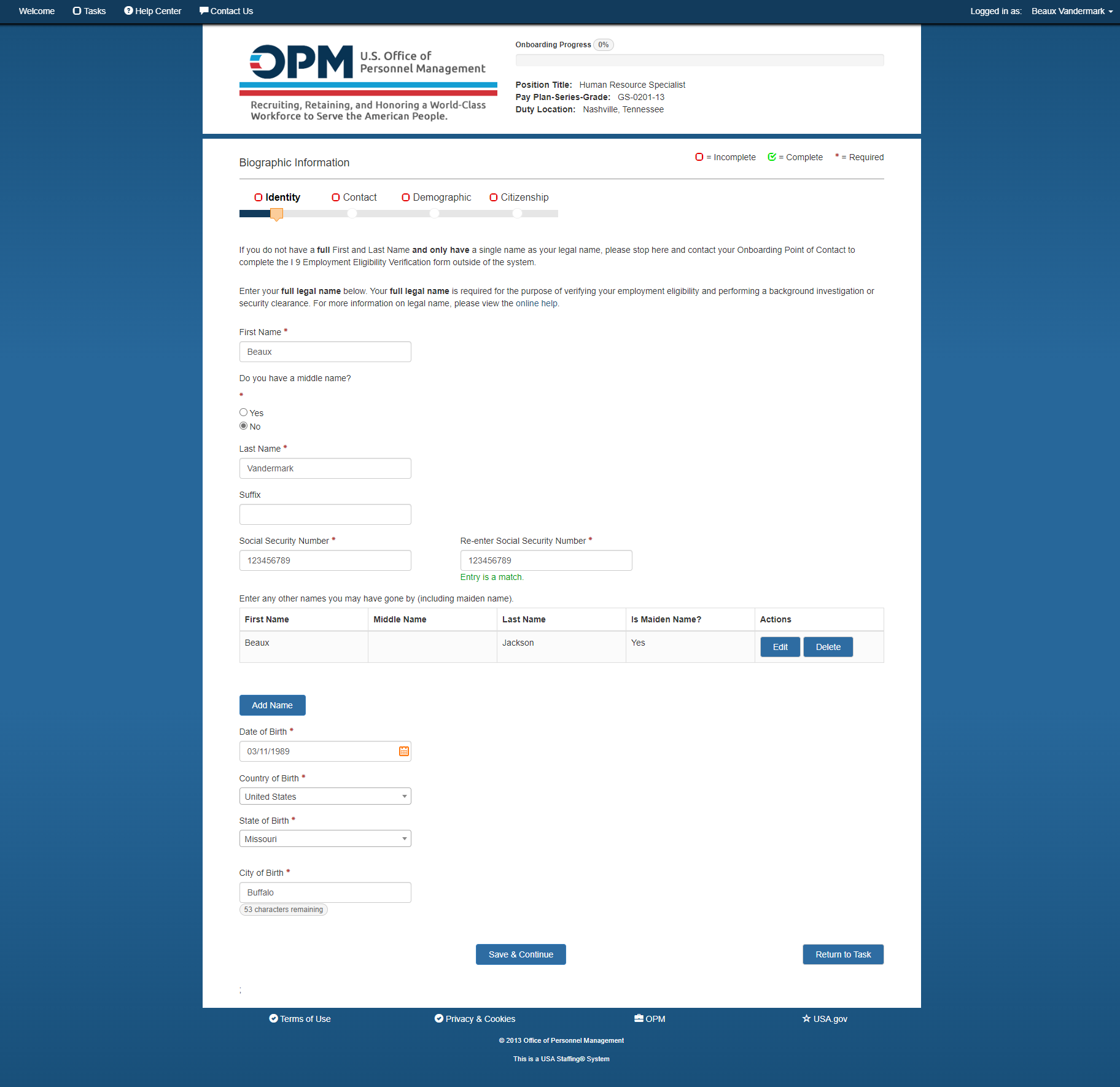
Task: Open Contact Us from top bar
Action: tap(226, 11)
